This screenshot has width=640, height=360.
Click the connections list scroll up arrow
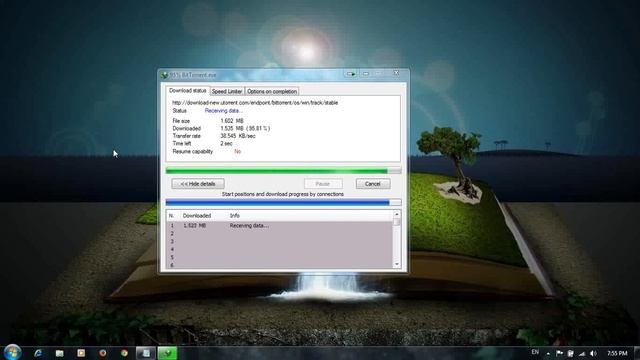tap(396, 214)
